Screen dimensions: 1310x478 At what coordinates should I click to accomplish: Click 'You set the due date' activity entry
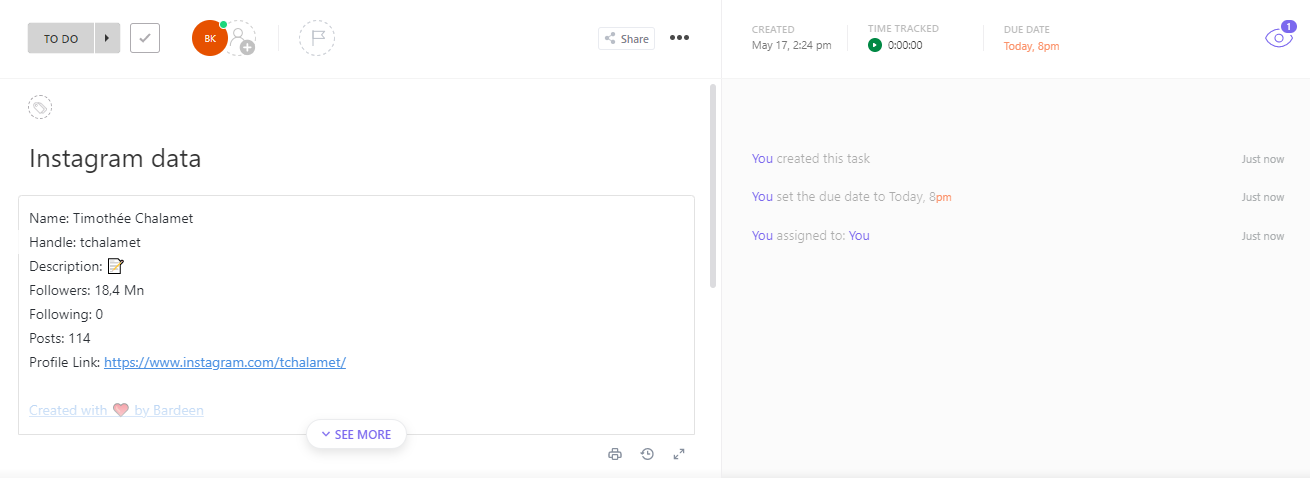coord(852,197)
